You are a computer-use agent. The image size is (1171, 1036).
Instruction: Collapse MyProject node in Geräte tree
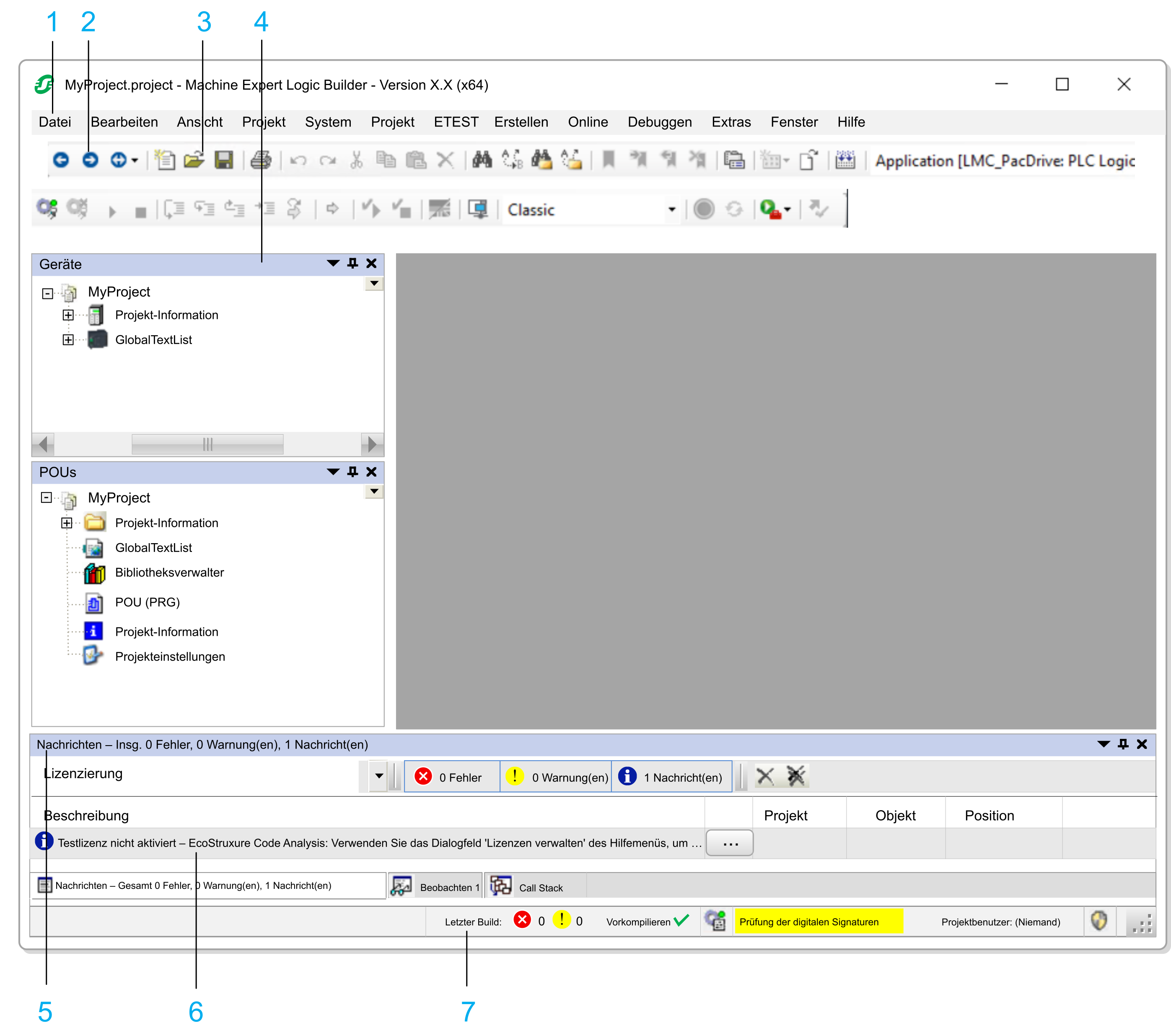[x=47, y=293]
